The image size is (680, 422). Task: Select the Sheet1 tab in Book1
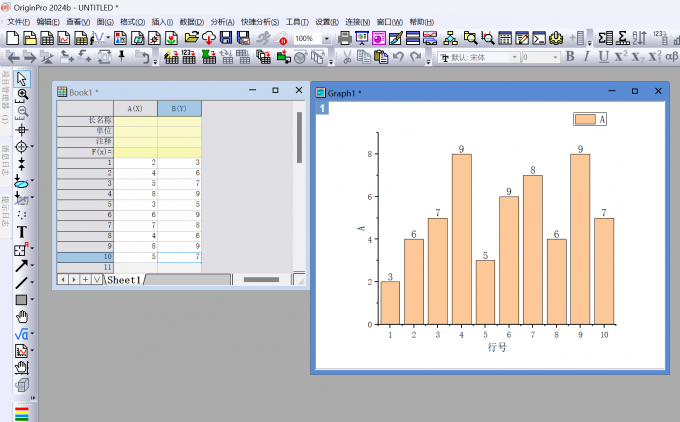(124, 280)
